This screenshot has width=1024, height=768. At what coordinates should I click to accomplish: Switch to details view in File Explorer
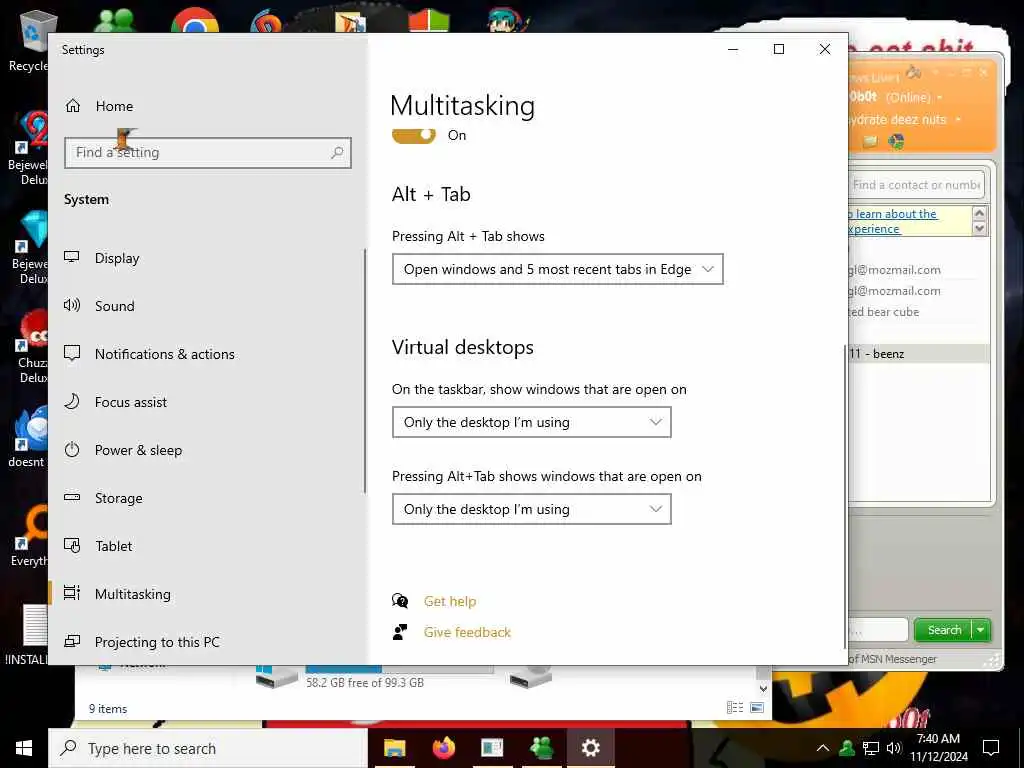point(735,707)
